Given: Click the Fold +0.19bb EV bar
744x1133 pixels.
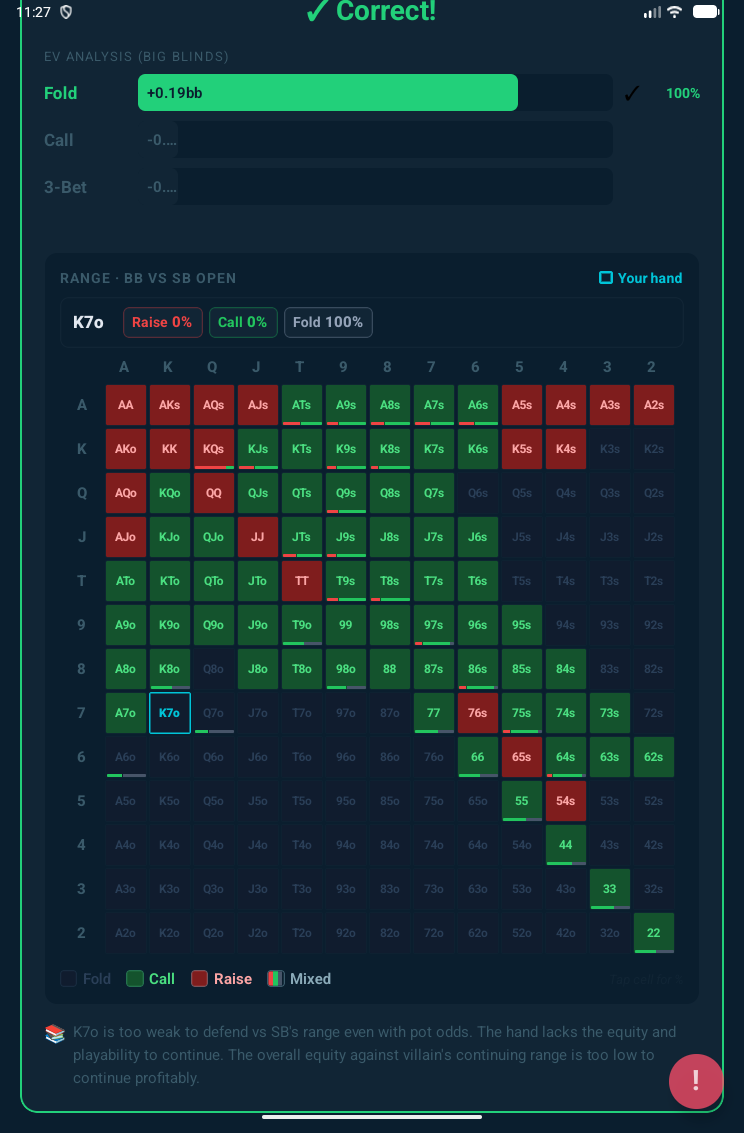Looking at the screenshot, I should coord(327,93).
